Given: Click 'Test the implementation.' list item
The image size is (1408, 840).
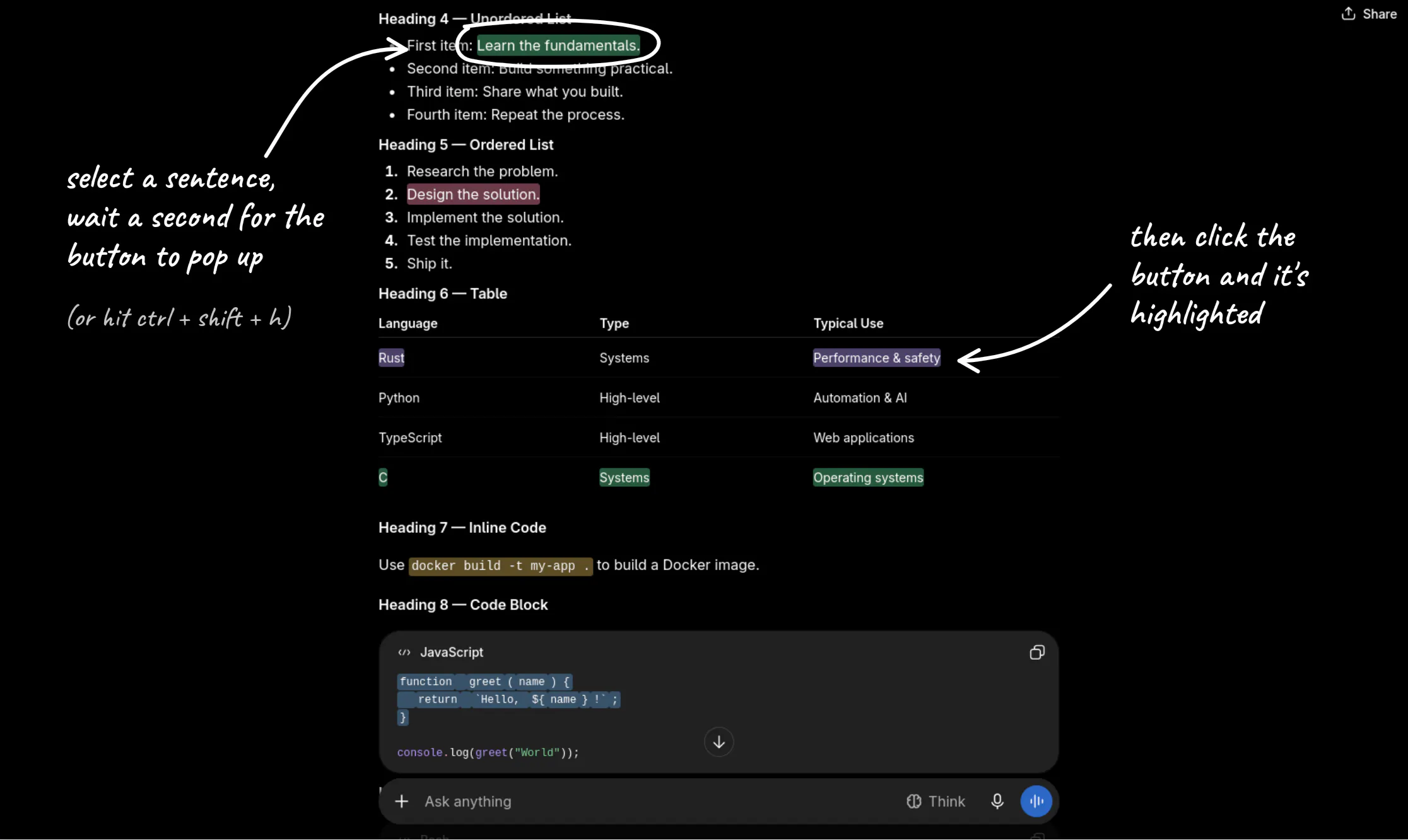Looking at the screenshot, I should [x=489, y=241].
